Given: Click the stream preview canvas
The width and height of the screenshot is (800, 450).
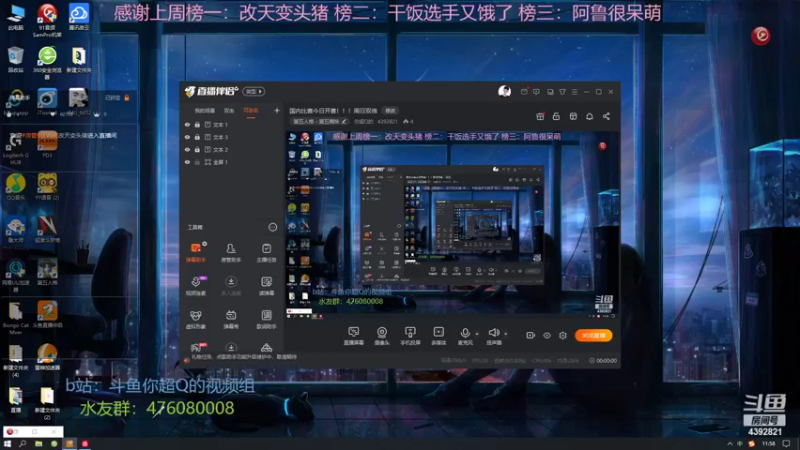Looking at the screenshot, I should [452, 226].
